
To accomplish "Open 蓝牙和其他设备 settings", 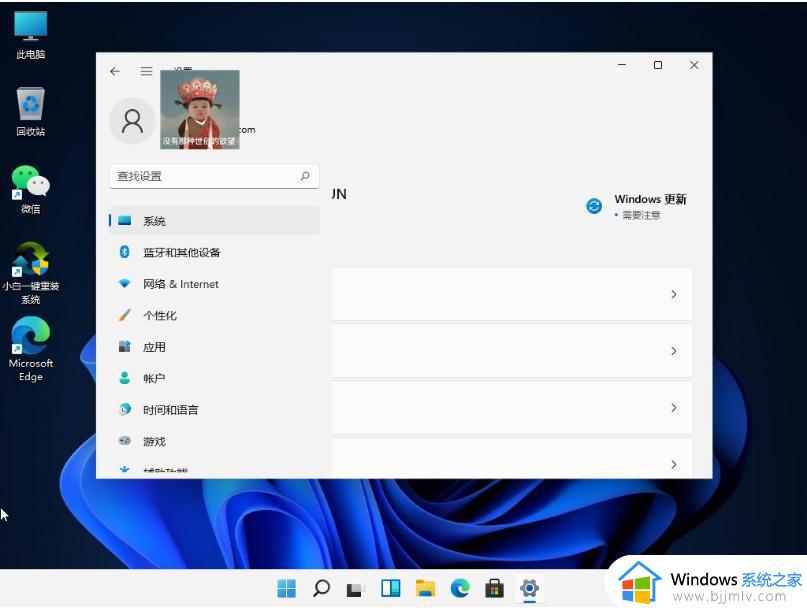I will 214,252.
